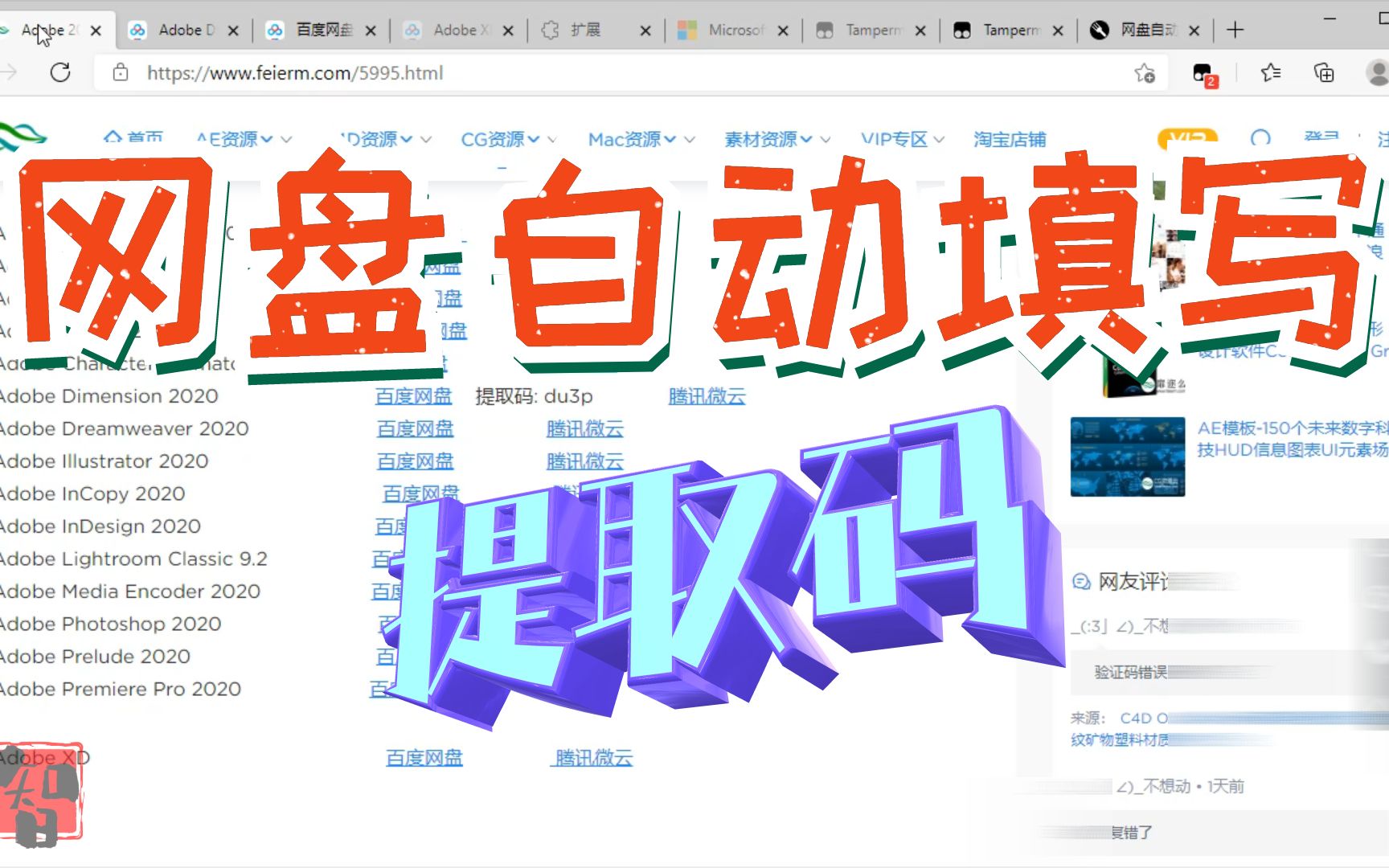Open 腾讯微云 link for Adobe XD
Screen dimensions: 1389x868
pyautogui.click(x=593, y=758)
